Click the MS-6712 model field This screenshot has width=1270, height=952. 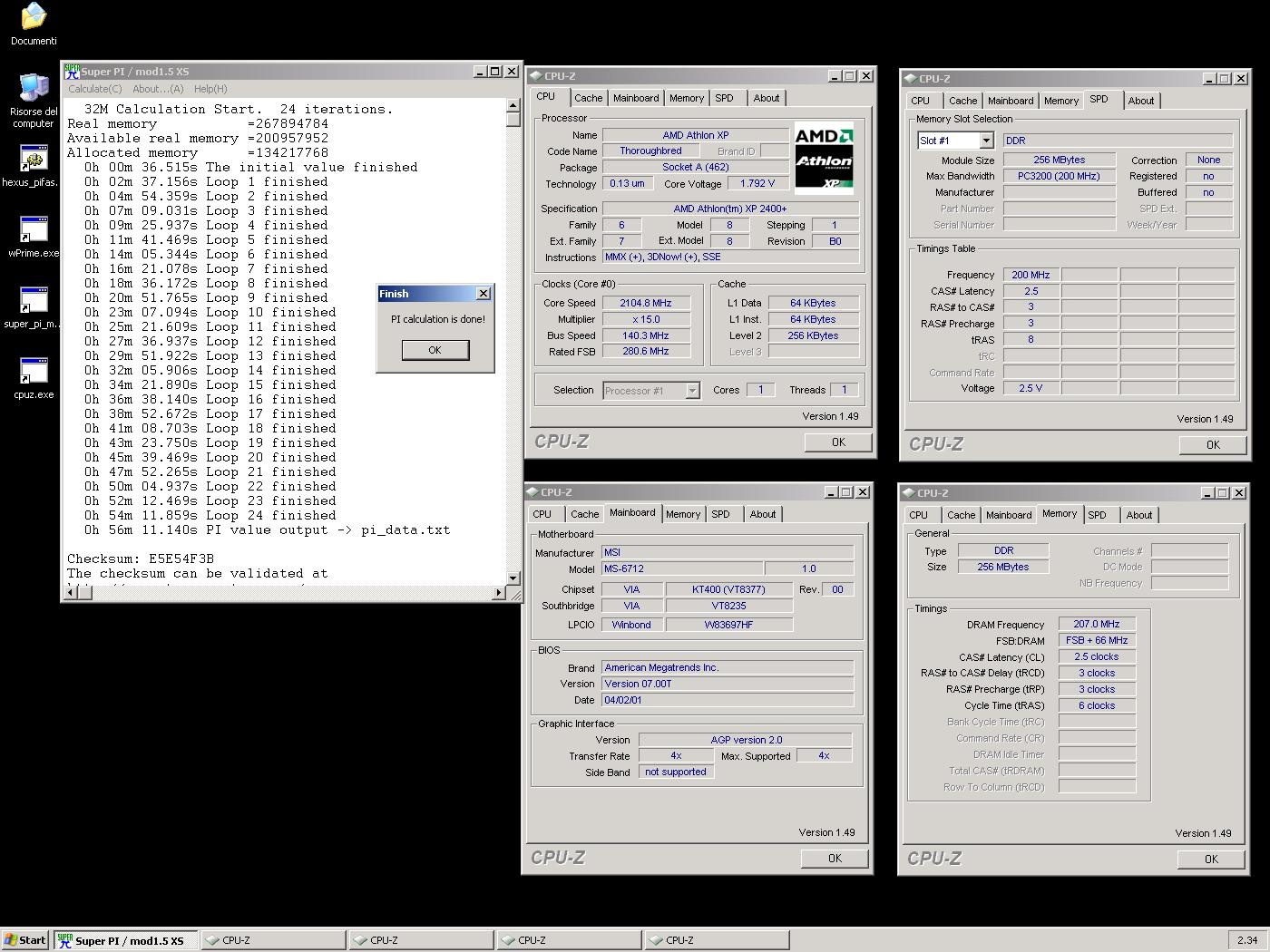pyautogui.click(x=682, y=568)
